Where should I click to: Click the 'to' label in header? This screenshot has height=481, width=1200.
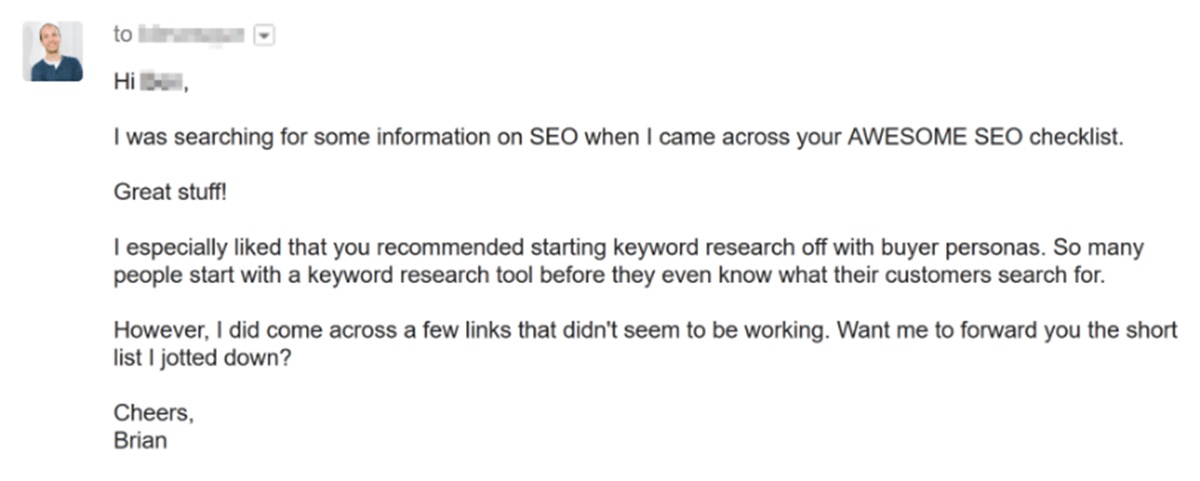pyautogui.click(x=122, y=35)
